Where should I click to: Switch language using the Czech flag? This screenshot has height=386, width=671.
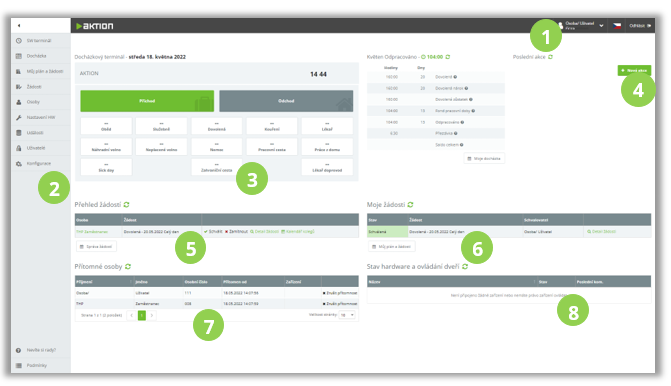(x=617, y=26)
